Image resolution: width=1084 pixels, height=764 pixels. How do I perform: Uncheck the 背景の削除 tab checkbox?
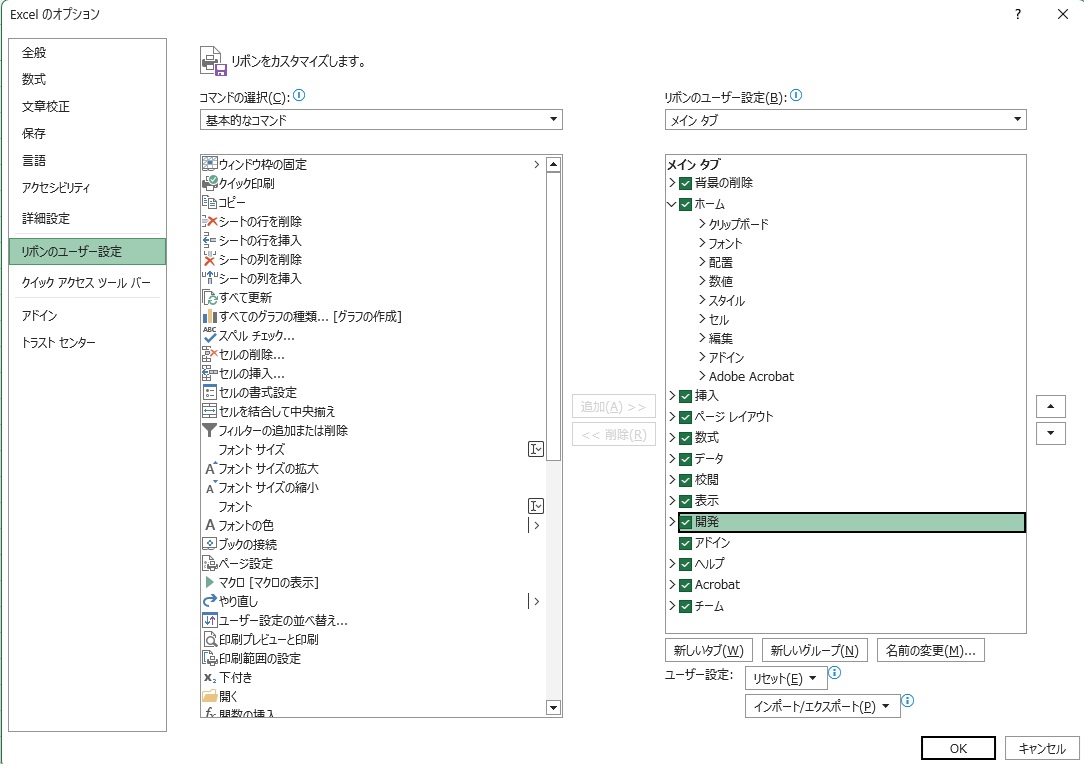(x=685, y=183)
